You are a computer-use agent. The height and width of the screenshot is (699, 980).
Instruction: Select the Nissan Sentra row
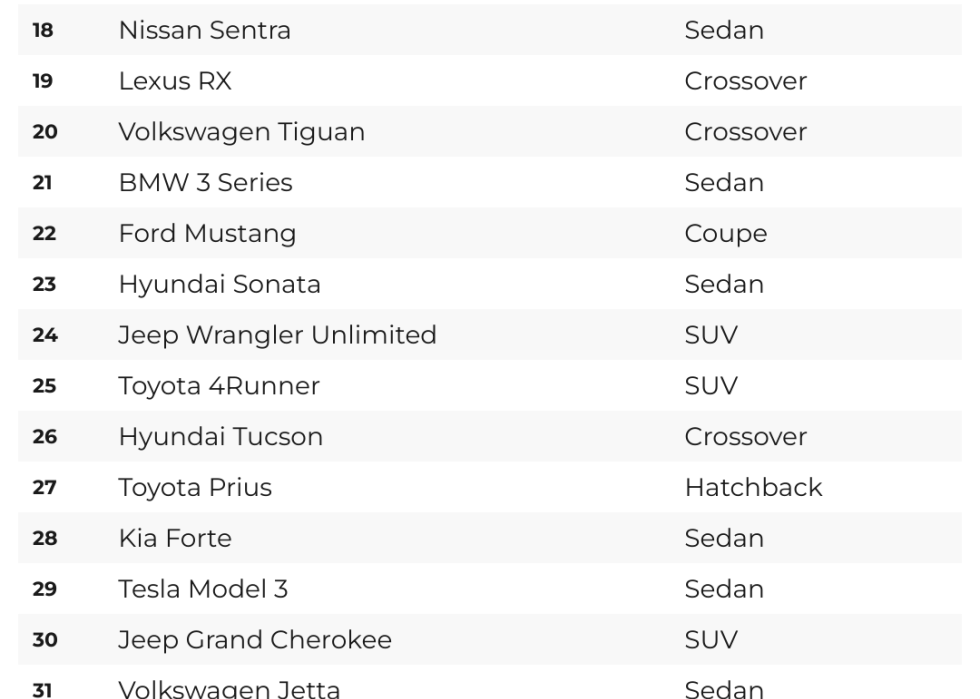coord(490,30)
